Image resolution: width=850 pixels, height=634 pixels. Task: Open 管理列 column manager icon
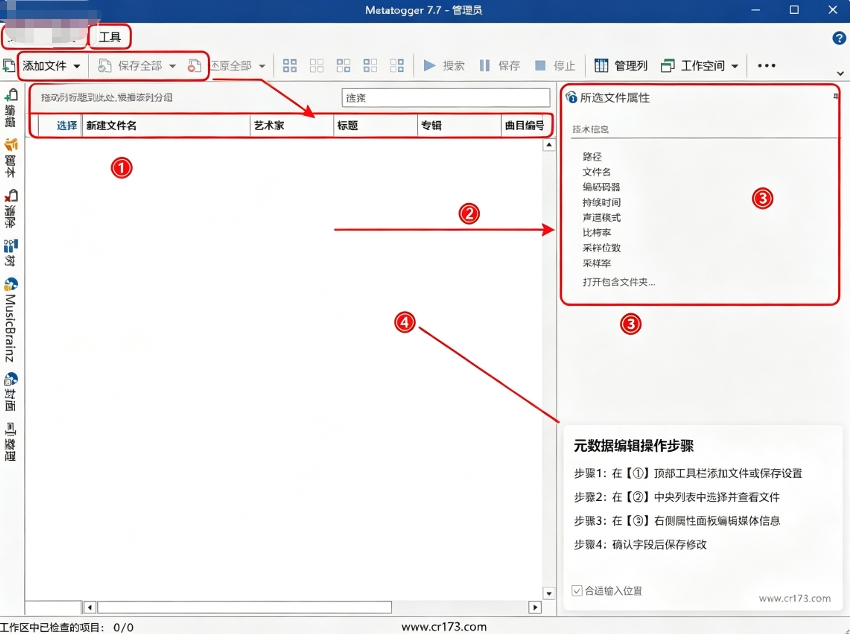[601, 66]
